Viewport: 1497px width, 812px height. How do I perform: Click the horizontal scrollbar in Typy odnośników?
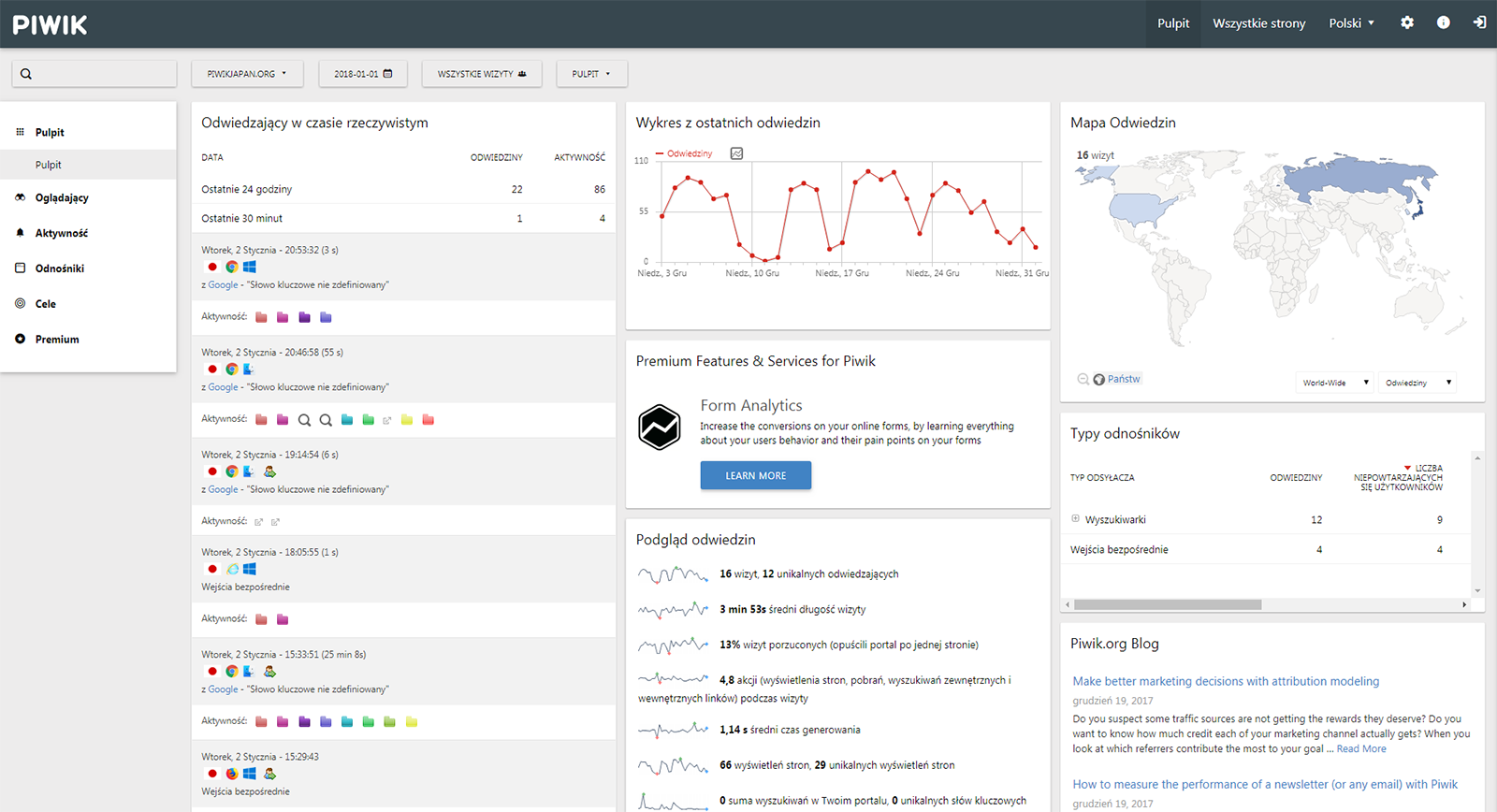click(1168, 604)
